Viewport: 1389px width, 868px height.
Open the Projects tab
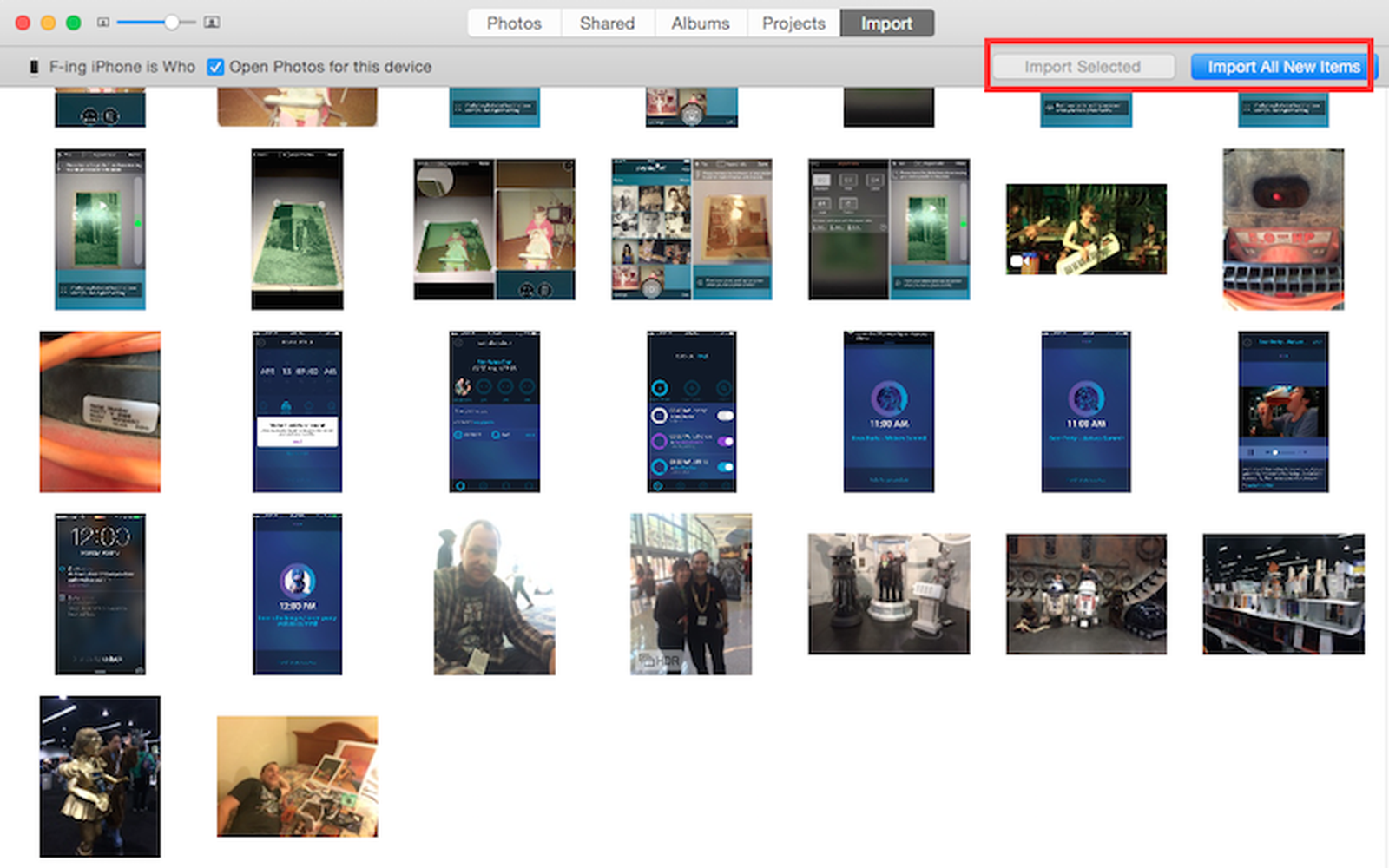[x=793, y=23]
